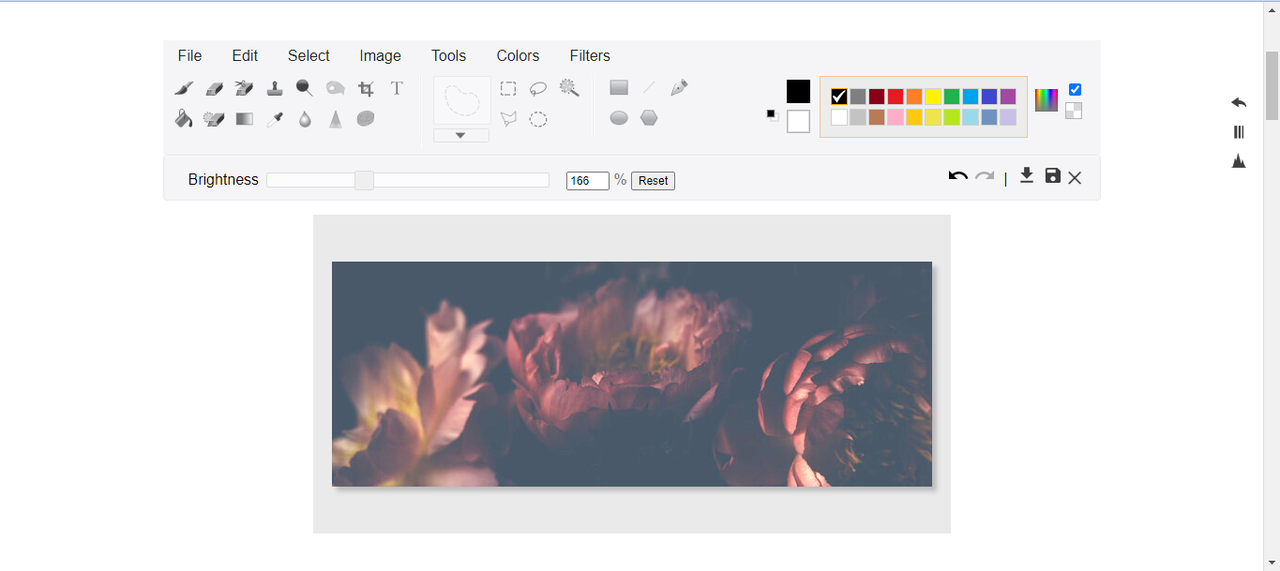Select the line drawing tool
Image resolution: width=1280 pixels, height=571 pixels.
[649, 88]
